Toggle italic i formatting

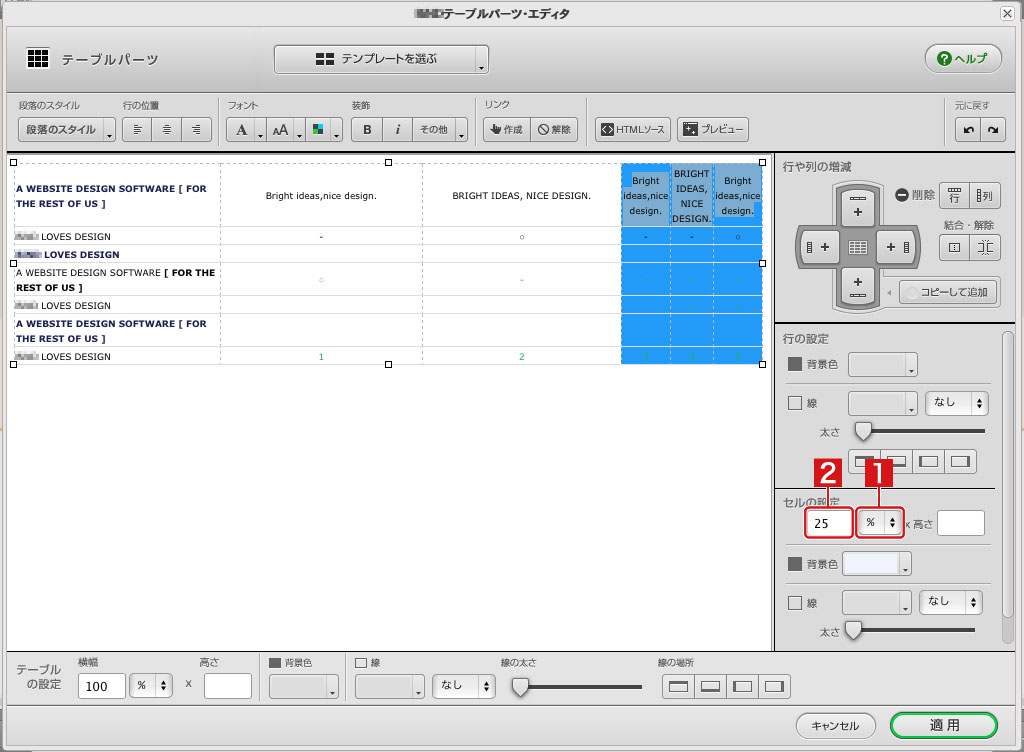click(x=397, y=129)
